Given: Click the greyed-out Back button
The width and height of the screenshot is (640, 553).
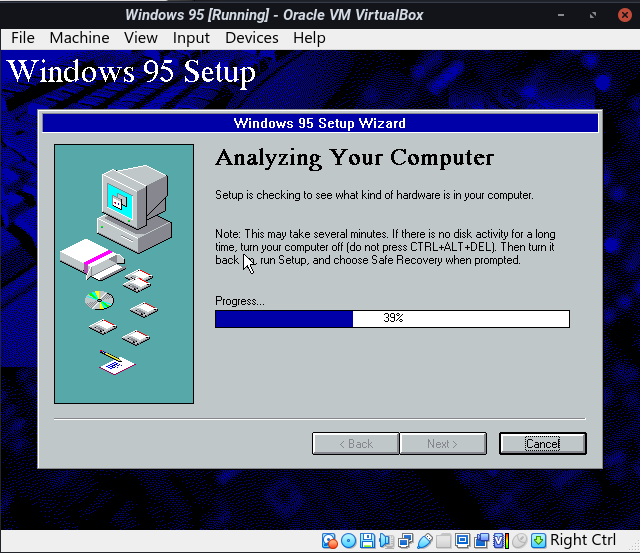Looking at the screenshot, I should [355, 443].
